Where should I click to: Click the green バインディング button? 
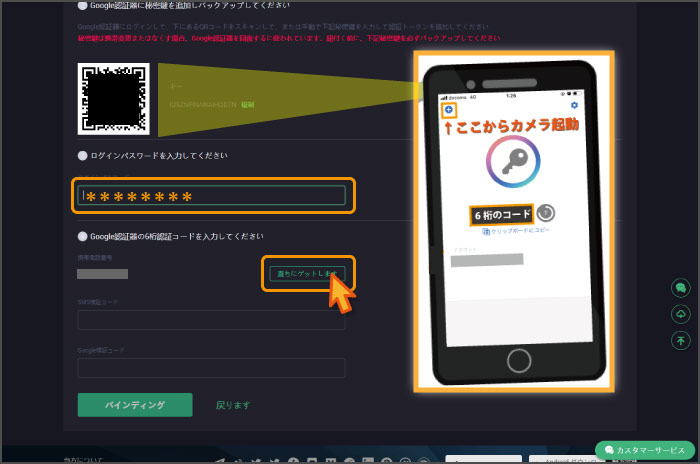click(135, 405)
